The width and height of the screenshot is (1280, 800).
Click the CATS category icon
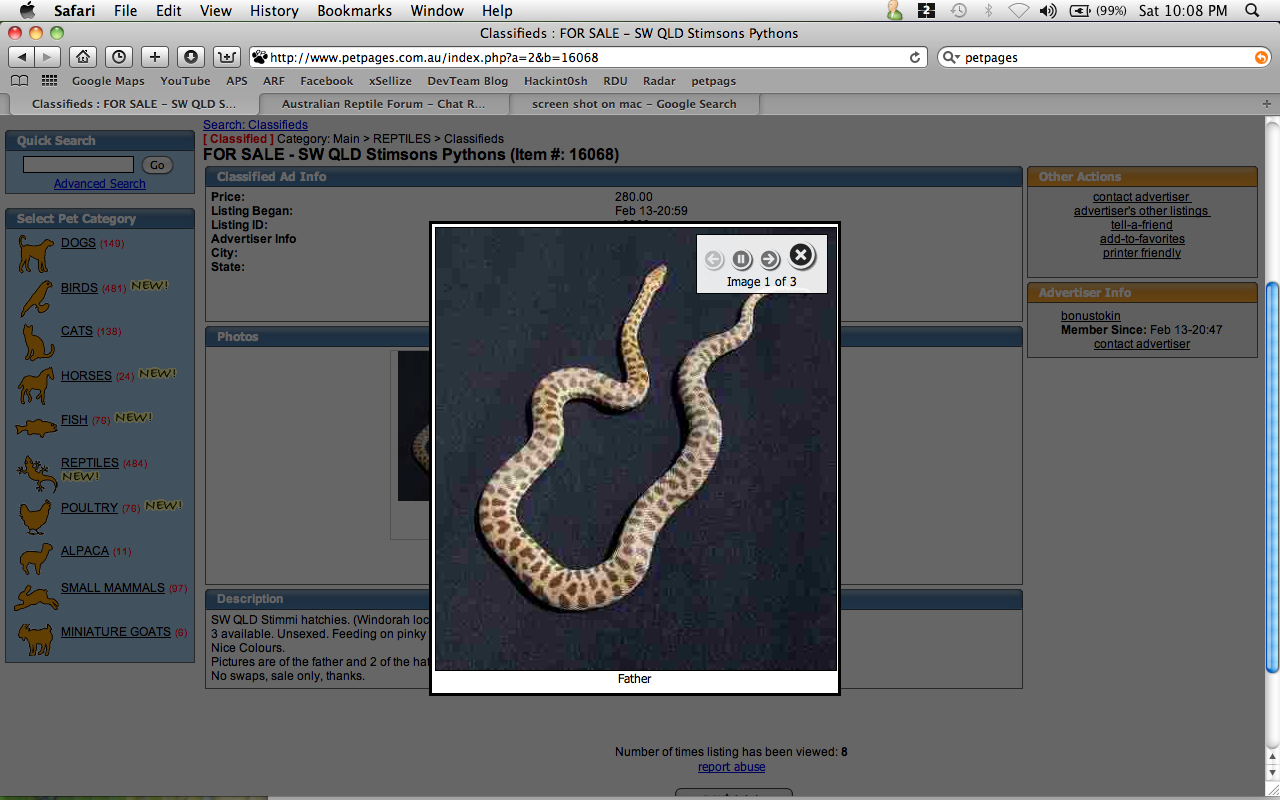tap(38, 341)
